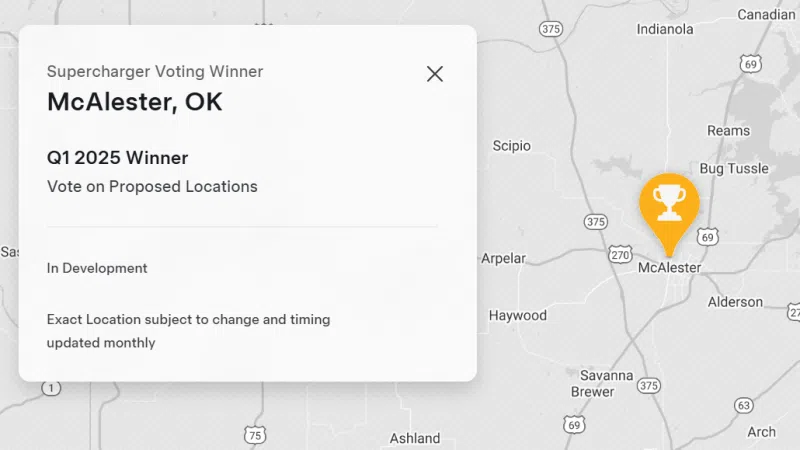Click the Bug Tussle map label
This screenshot has width=800, height=450.
pos(734,169)
